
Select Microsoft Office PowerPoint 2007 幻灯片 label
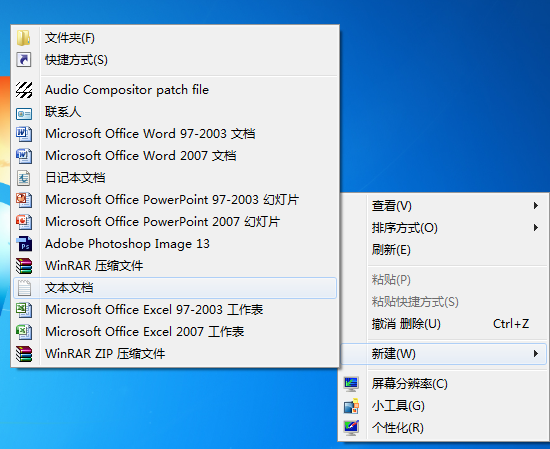pos(162,222)
